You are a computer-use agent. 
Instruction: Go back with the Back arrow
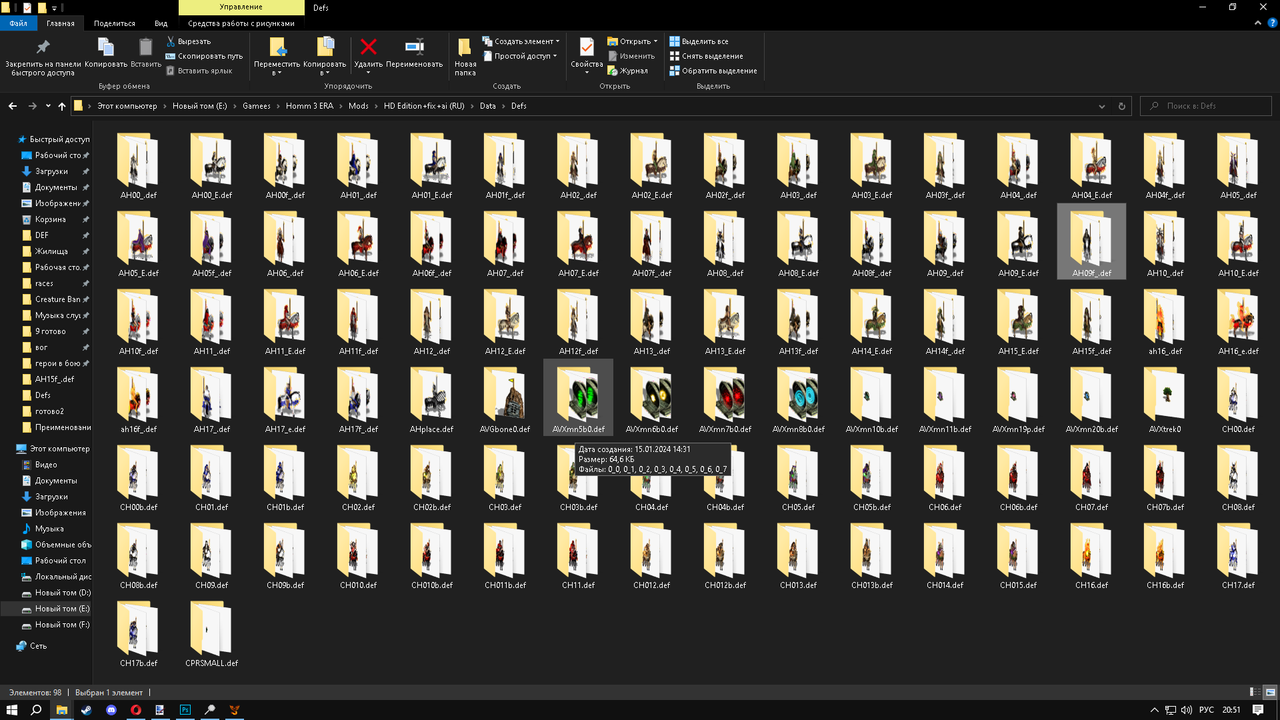tap(13, 106)
